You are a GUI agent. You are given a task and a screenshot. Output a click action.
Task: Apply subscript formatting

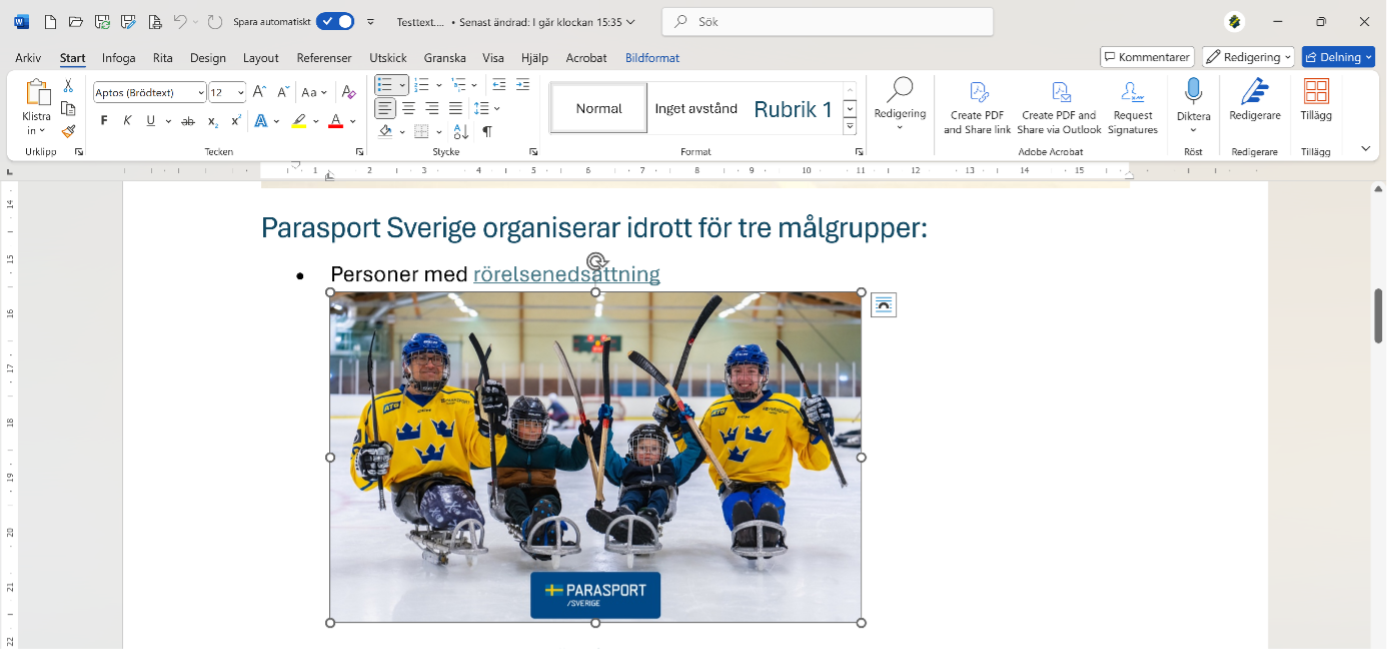pyautogui.click(x=213, y=121)
